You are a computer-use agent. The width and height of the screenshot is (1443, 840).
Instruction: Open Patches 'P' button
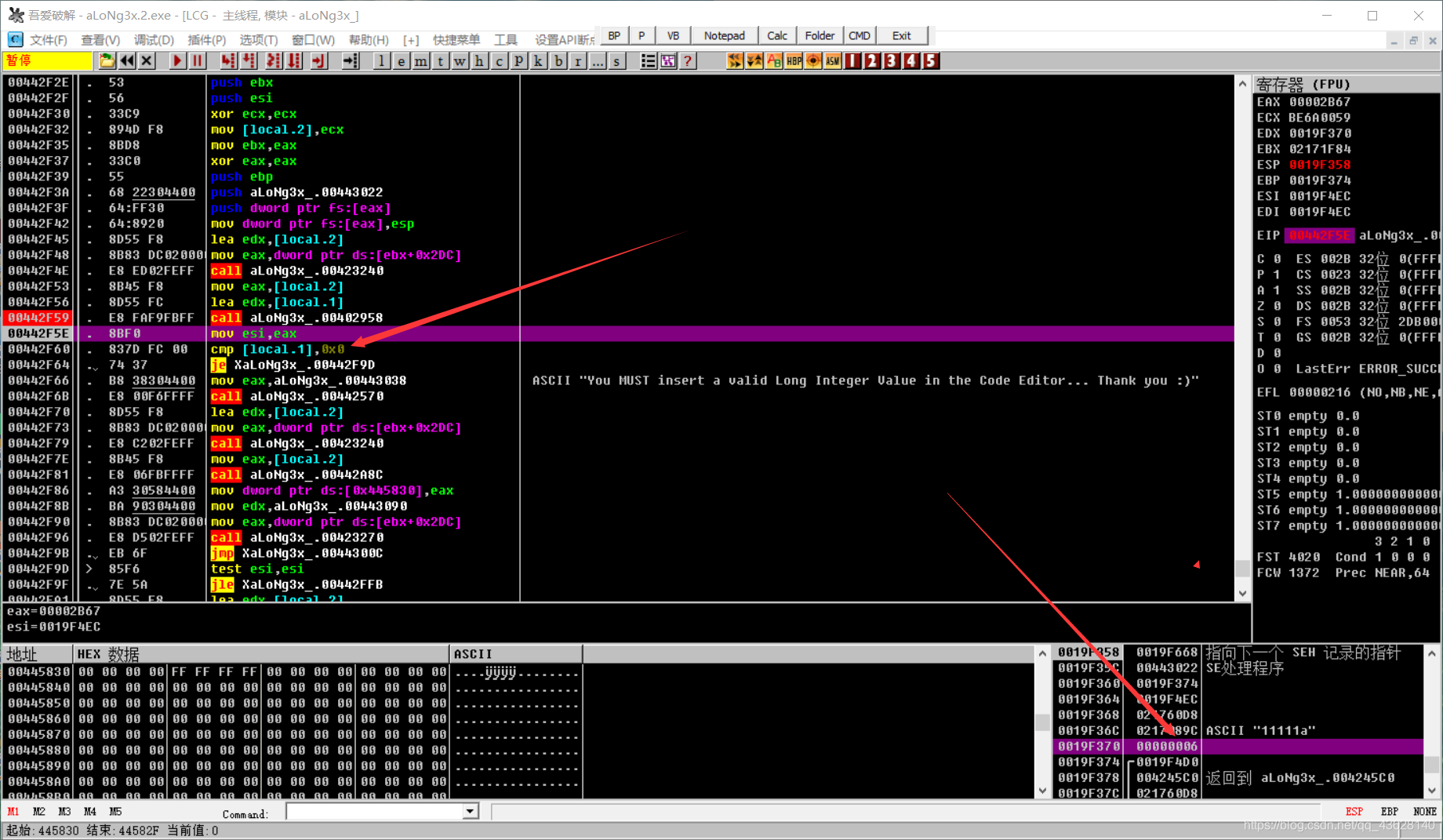(518, 60)
